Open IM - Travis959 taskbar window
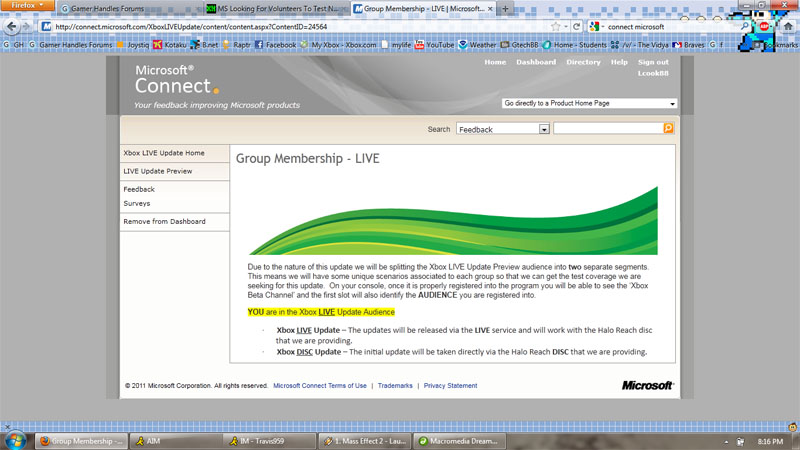The image size is (800, 450). [270, 441]
